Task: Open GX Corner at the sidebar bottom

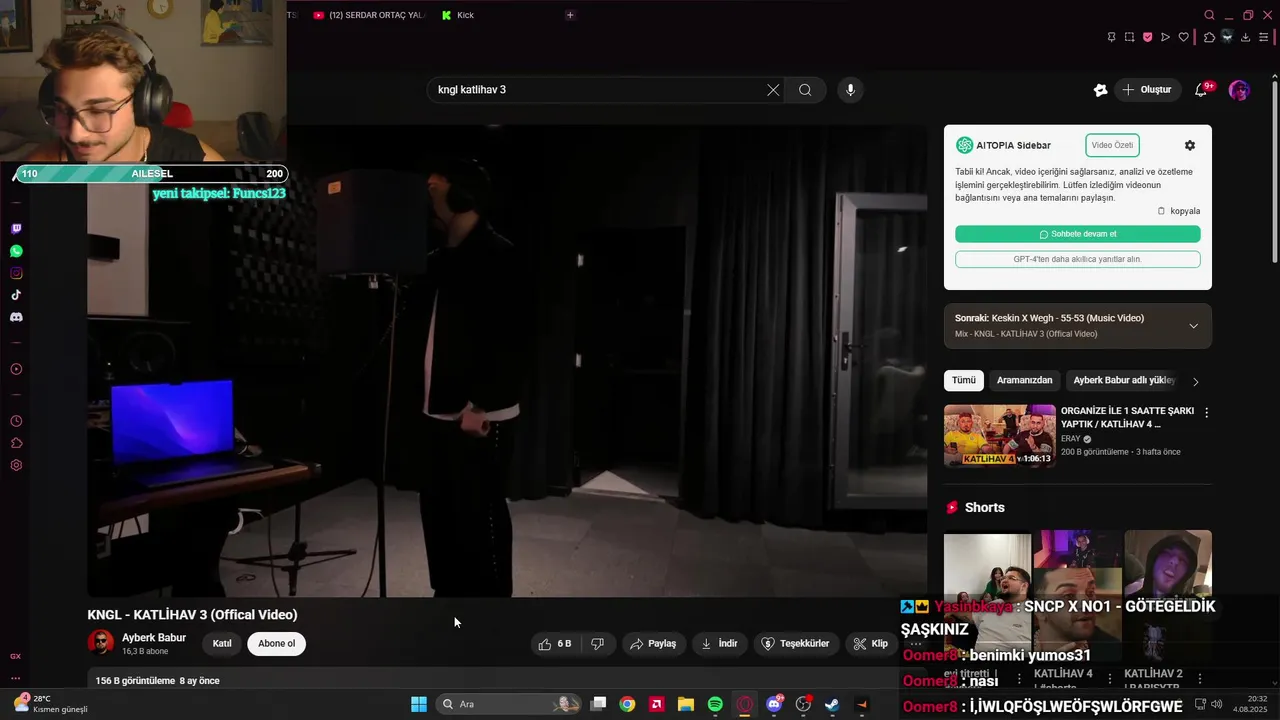Action: pos(15,656)
